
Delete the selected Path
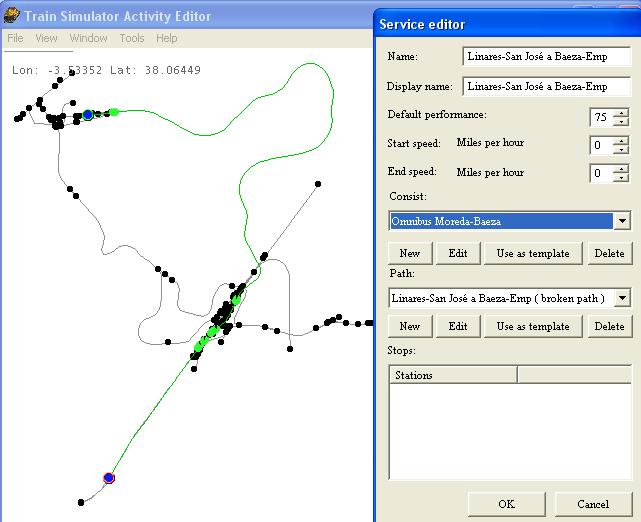click(x=609, y=326)
